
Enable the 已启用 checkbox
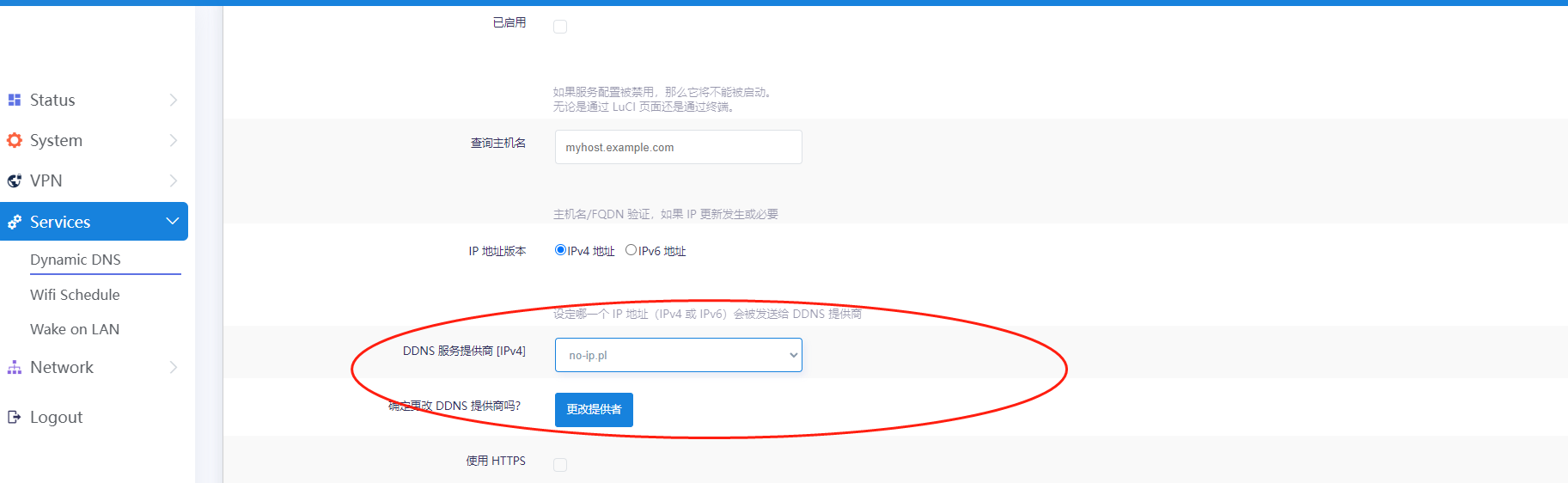click(560, 27)
